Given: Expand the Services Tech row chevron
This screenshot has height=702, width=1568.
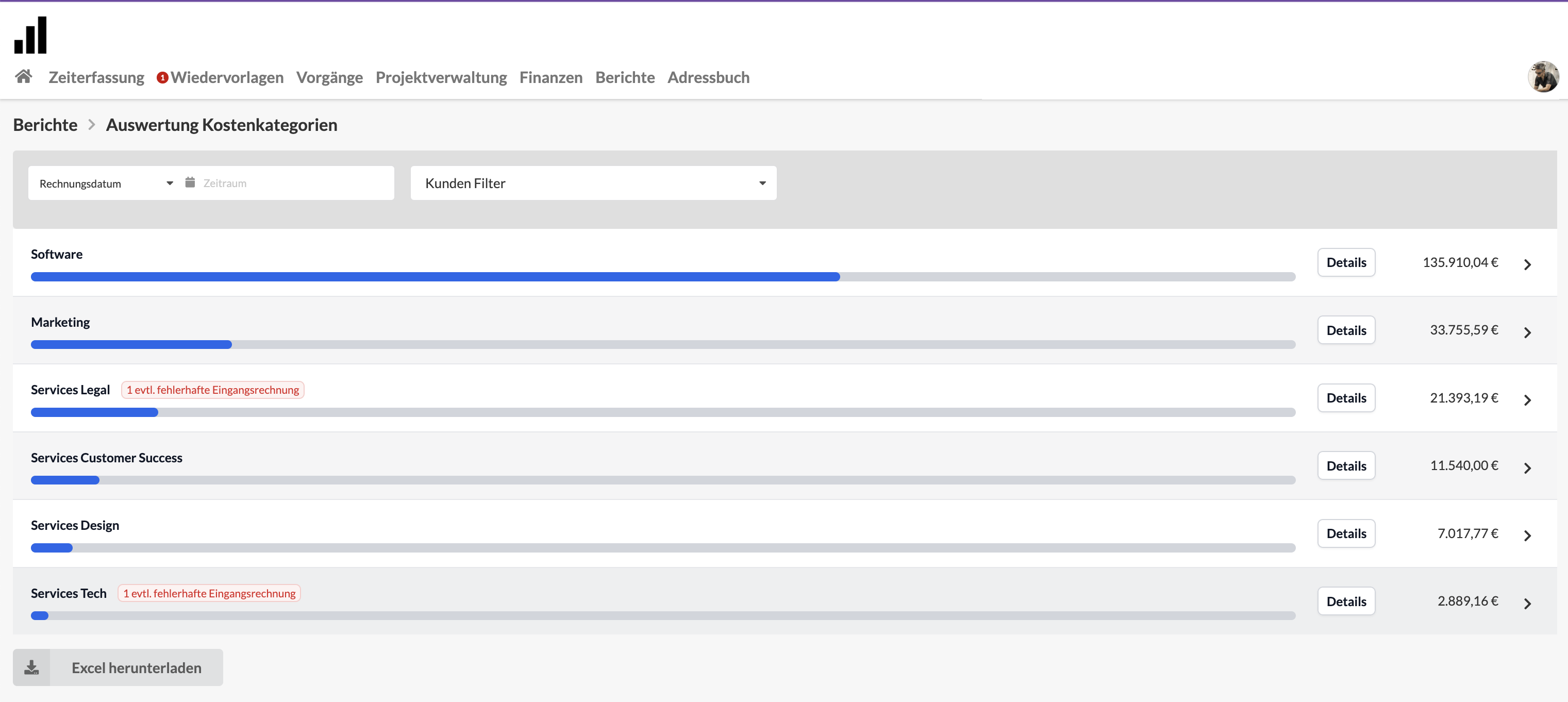Looking at the screenshot, I should click(1527, 604).
